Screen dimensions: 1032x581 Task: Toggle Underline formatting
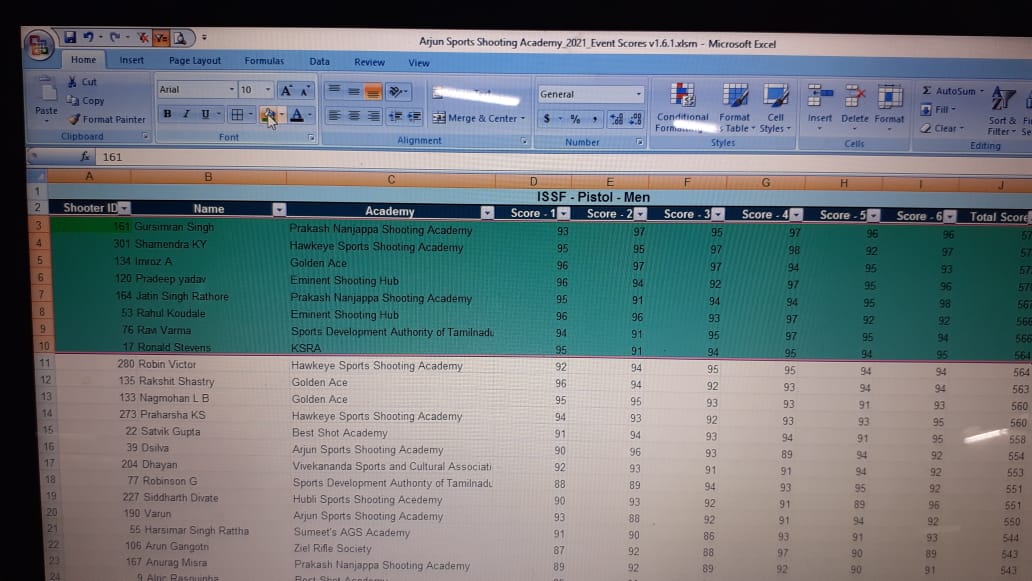click(x=205, y=114)
